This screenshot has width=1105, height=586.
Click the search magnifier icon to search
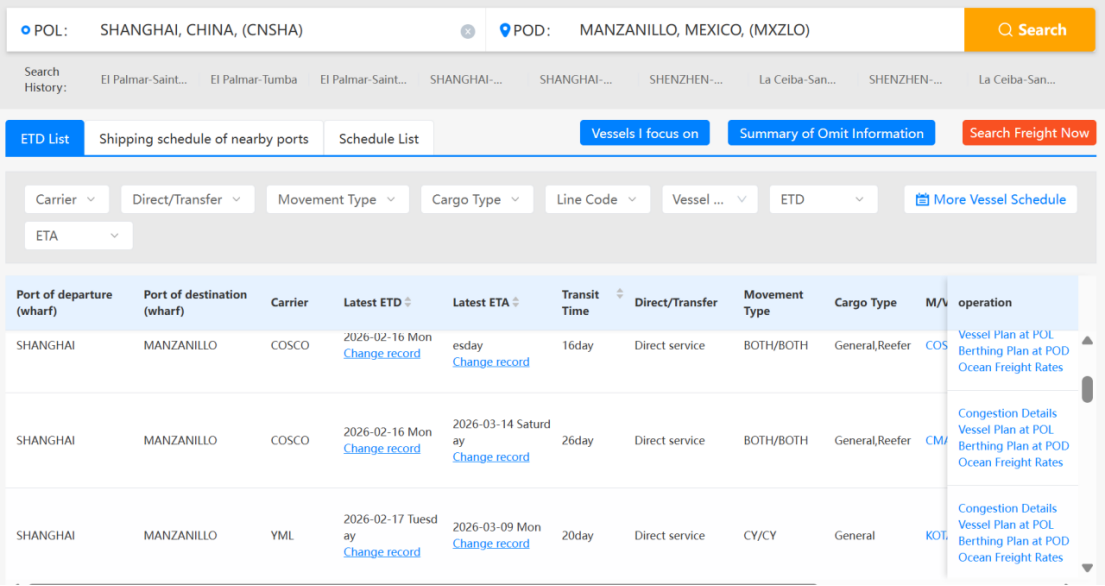coord(1007,29)
